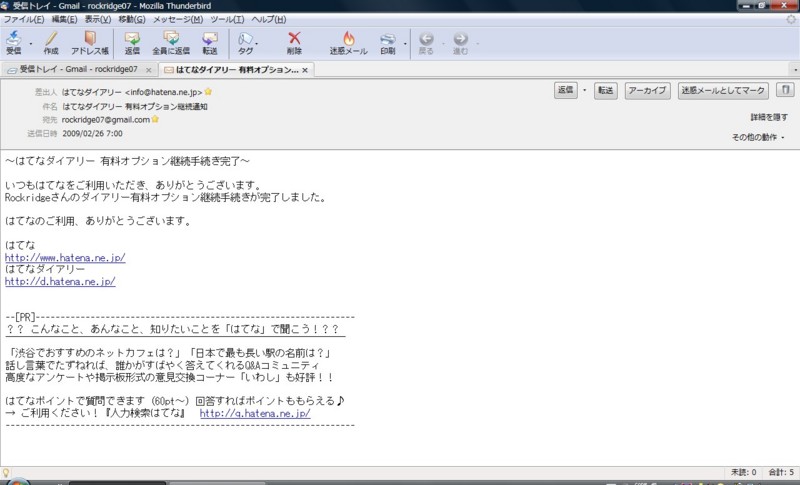800x485 pixels.
Task: Click the activity indicator icon at menu bar right
Action: [791, 19]
